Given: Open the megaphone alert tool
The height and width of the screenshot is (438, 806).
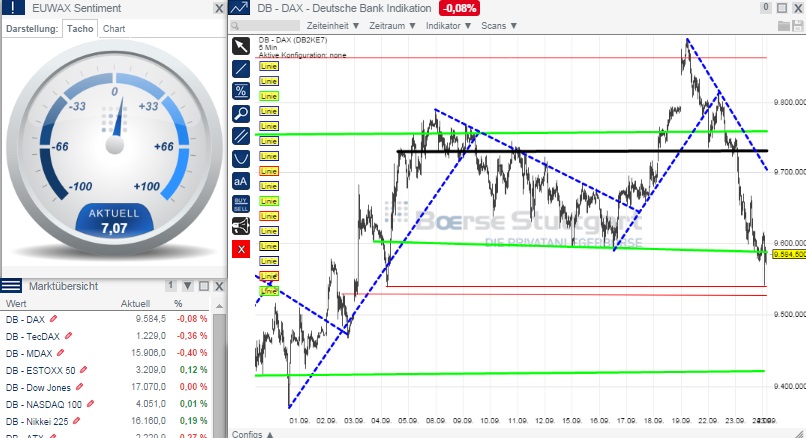Looking at the screenshot, I should 241,226.
